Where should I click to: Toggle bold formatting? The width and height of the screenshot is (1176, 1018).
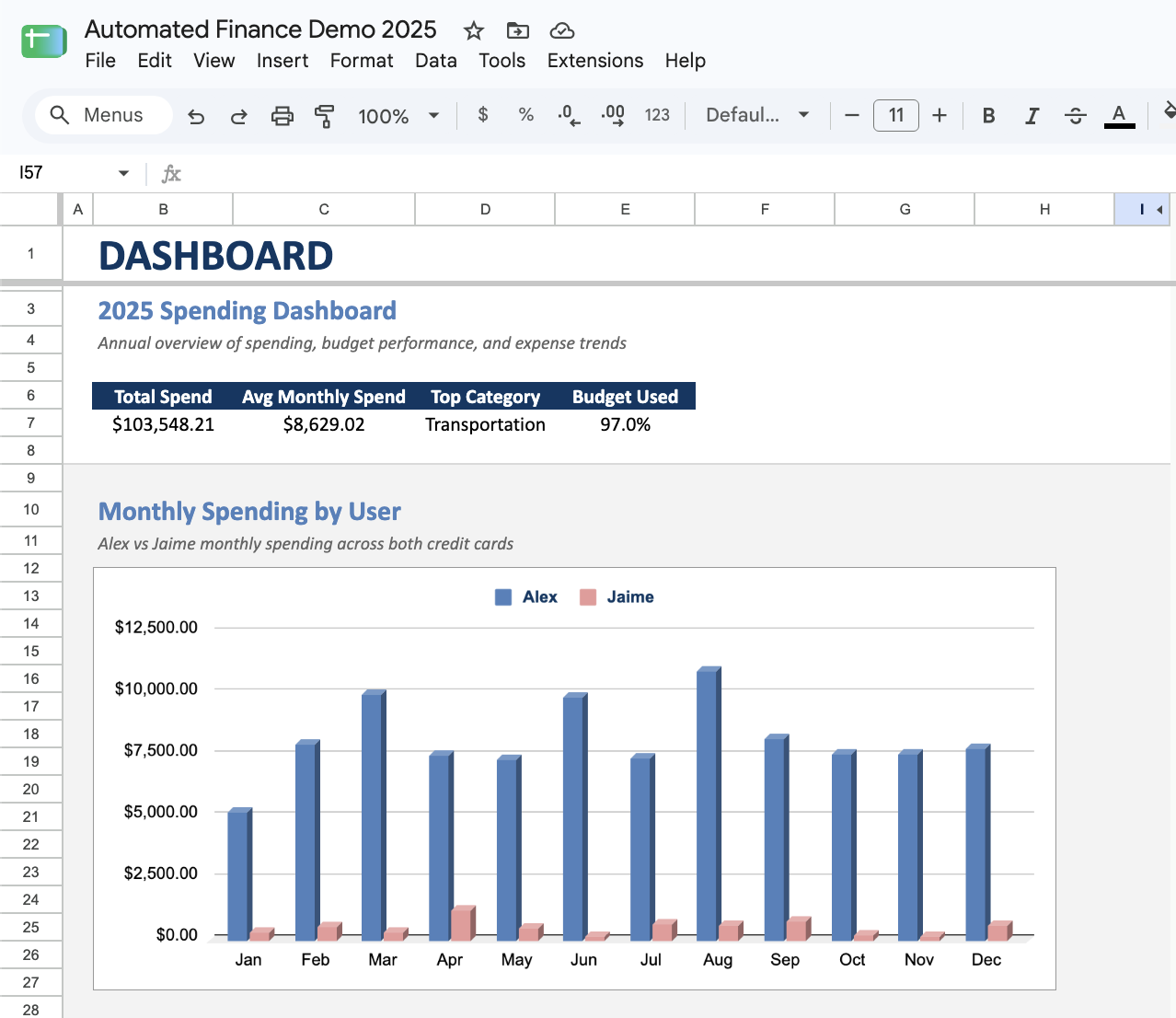tap(989, 115)
